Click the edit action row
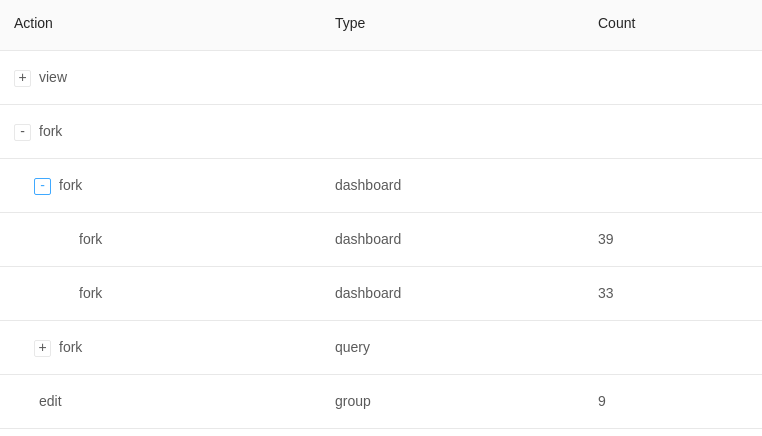The height and width of the screenshot is (436, 762). [381, 401]
